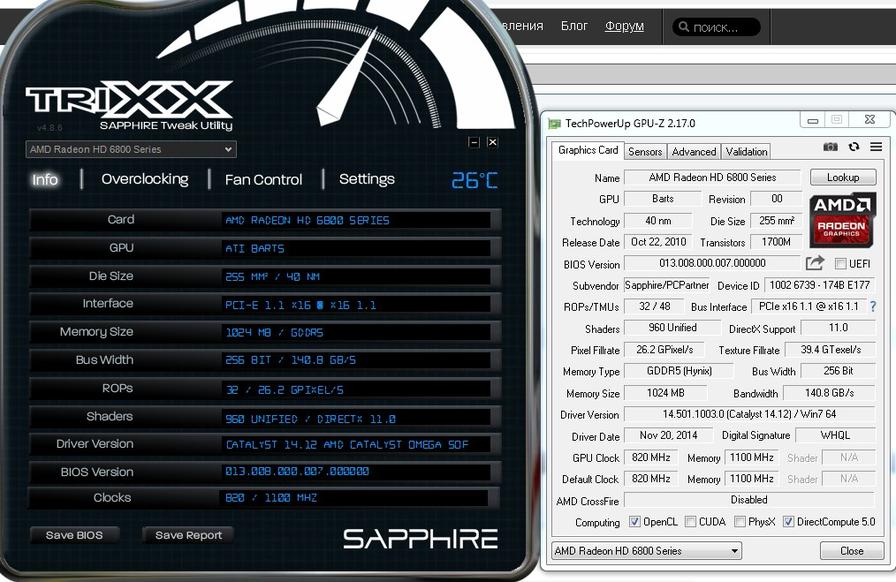The height and width of the screenshot is (582, 896).
Task: Click the TRIXX Card row value
Action: click(x=355, y=220)
